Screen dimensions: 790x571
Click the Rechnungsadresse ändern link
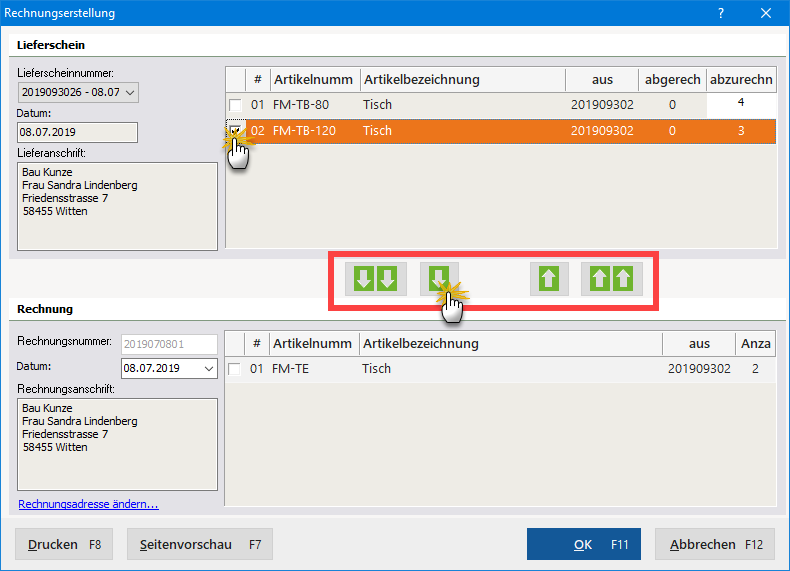pyautogui.click(x=88, y=504)
